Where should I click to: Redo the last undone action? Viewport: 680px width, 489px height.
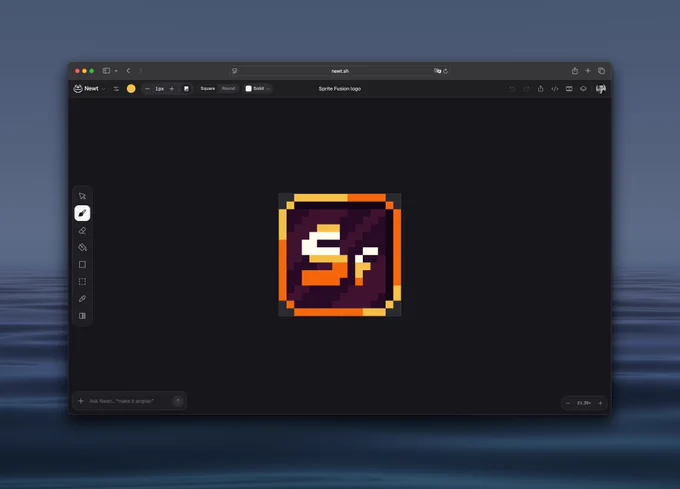coord(526,89)
